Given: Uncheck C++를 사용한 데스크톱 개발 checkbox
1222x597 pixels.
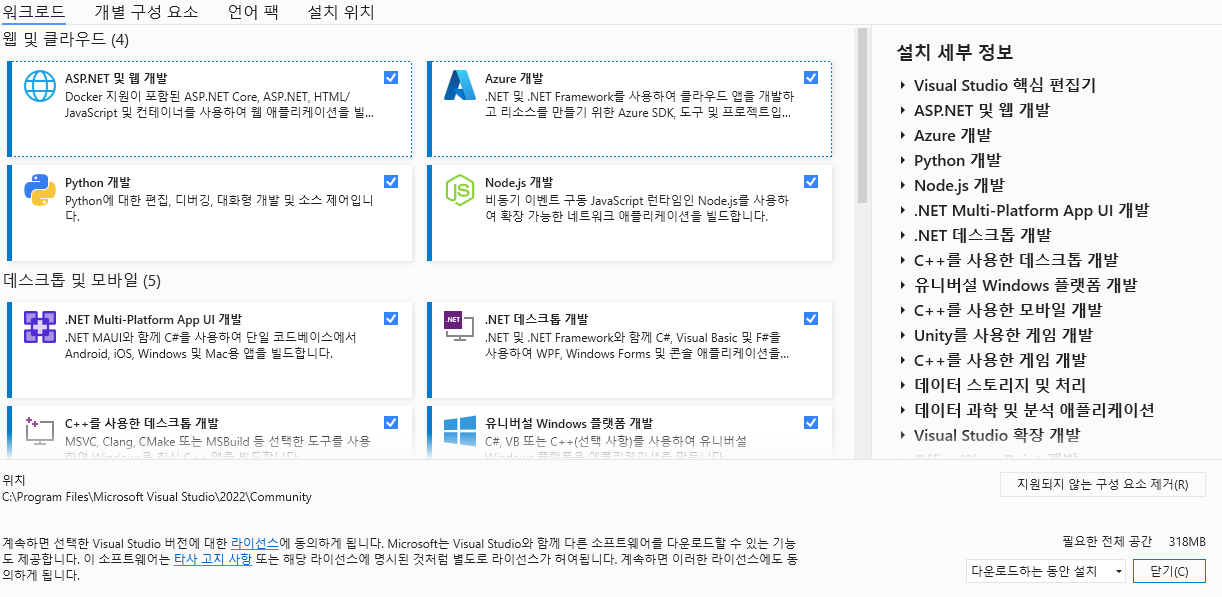Looking at the screenshot, I should [391, 422].
